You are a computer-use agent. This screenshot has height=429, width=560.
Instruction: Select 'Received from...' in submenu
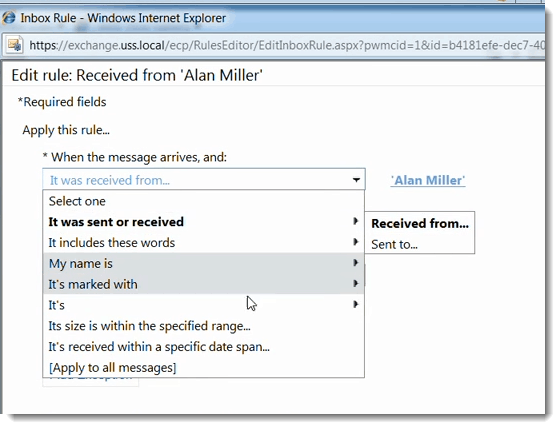[x=420, y=223]
